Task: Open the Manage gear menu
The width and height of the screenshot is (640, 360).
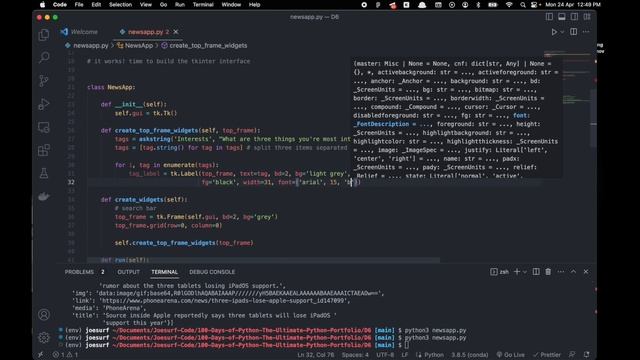Action: pos(44,338)
